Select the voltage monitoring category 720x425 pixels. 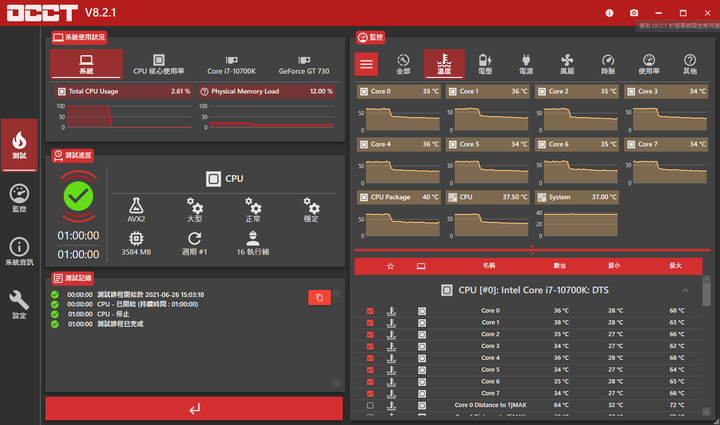tap(485, 64)
